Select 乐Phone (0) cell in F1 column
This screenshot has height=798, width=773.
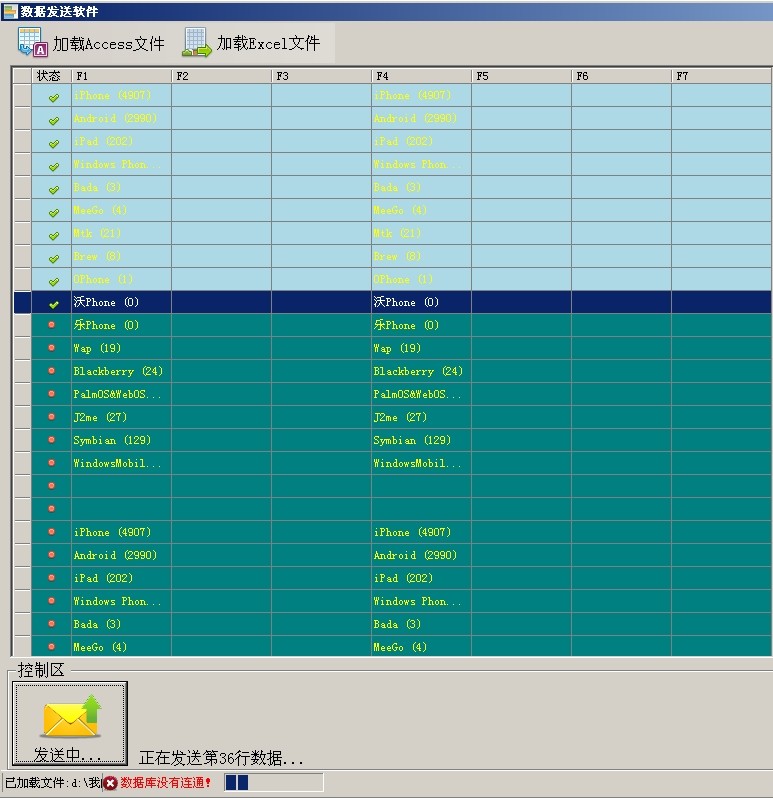[x=121, y=325]
